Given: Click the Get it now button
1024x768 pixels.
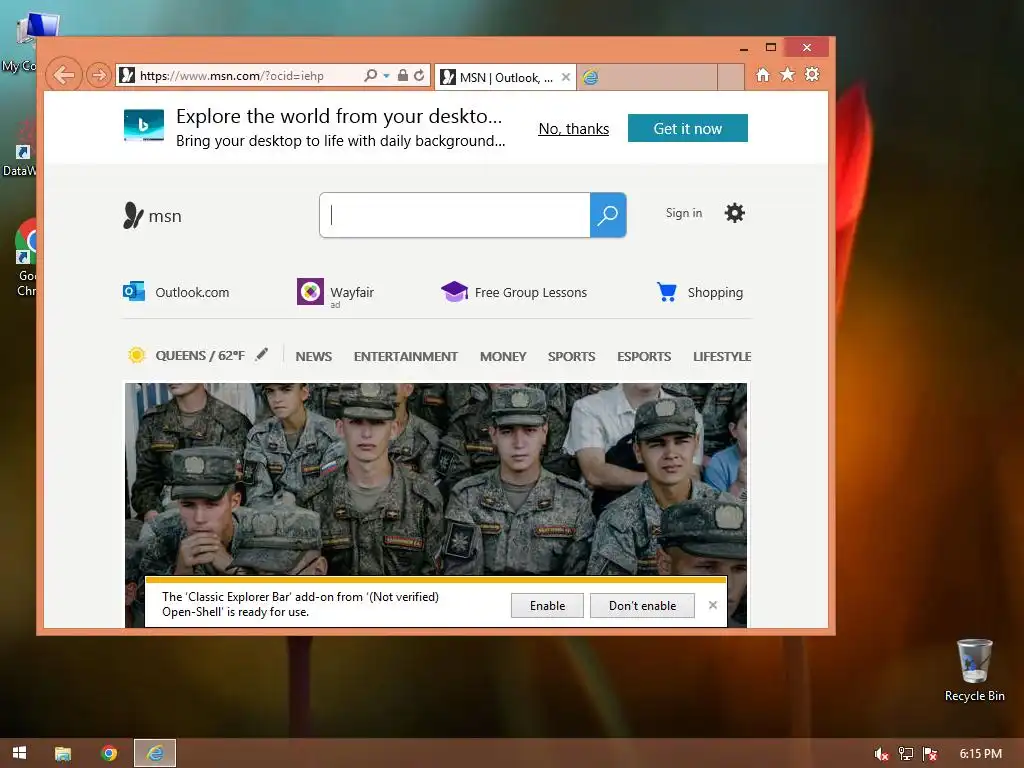Looking at the screenshot, I should [688, 128].
